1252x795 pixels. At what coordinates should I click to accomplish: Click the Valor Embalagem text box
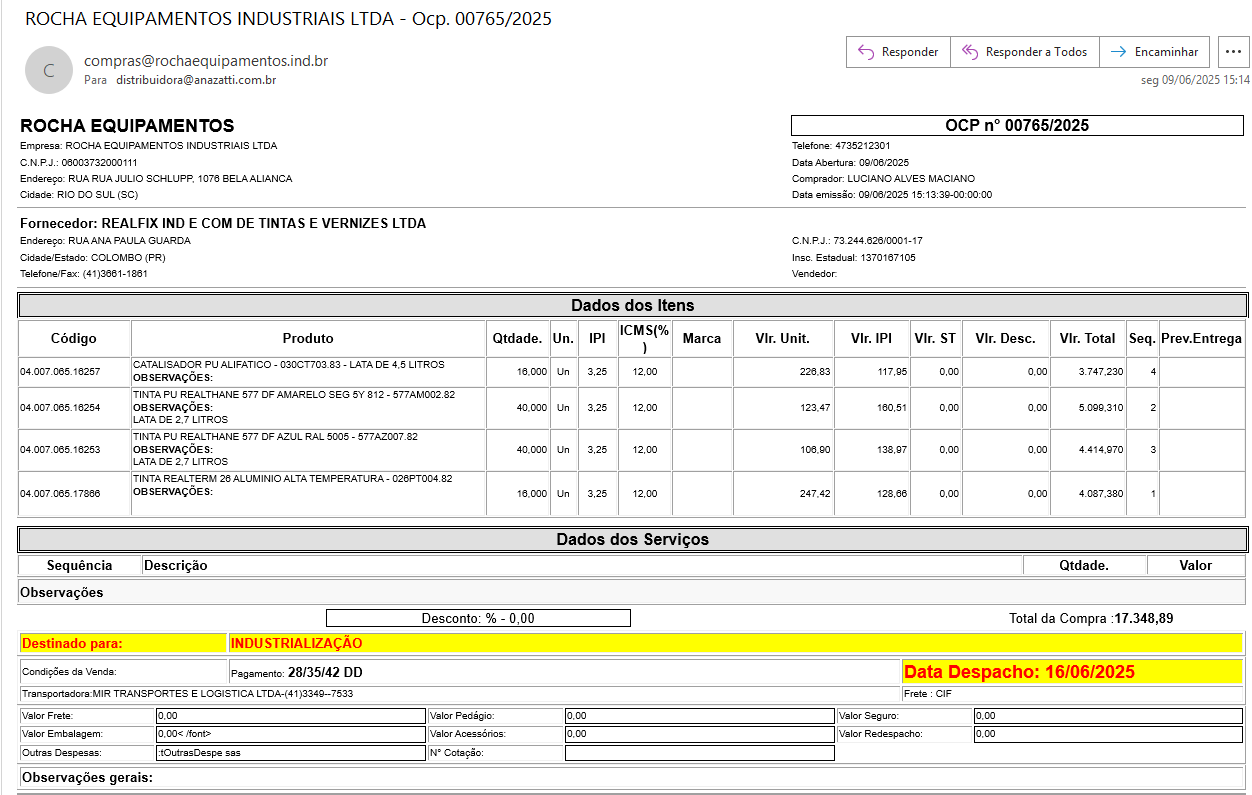290,734
